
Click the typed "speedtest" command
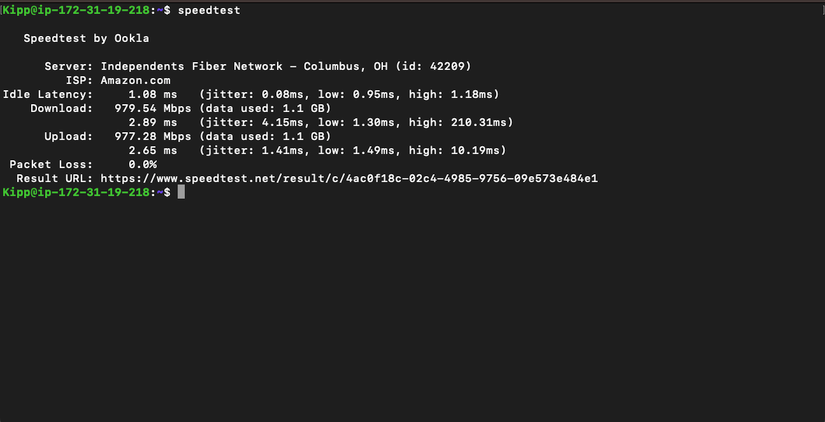tap(208, 10)
